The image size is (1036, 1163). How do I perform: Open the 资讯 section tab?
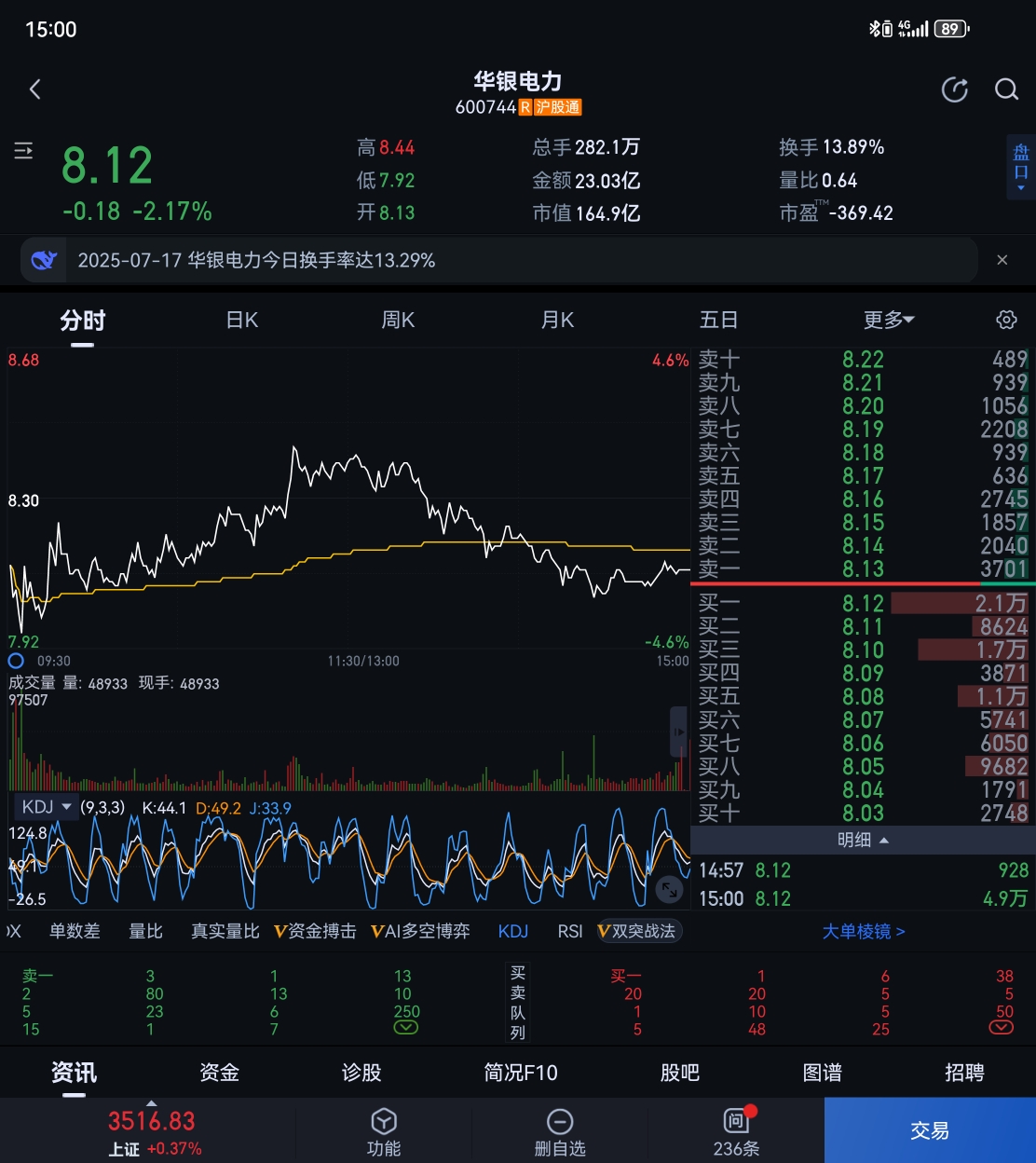coord(74,1073)
